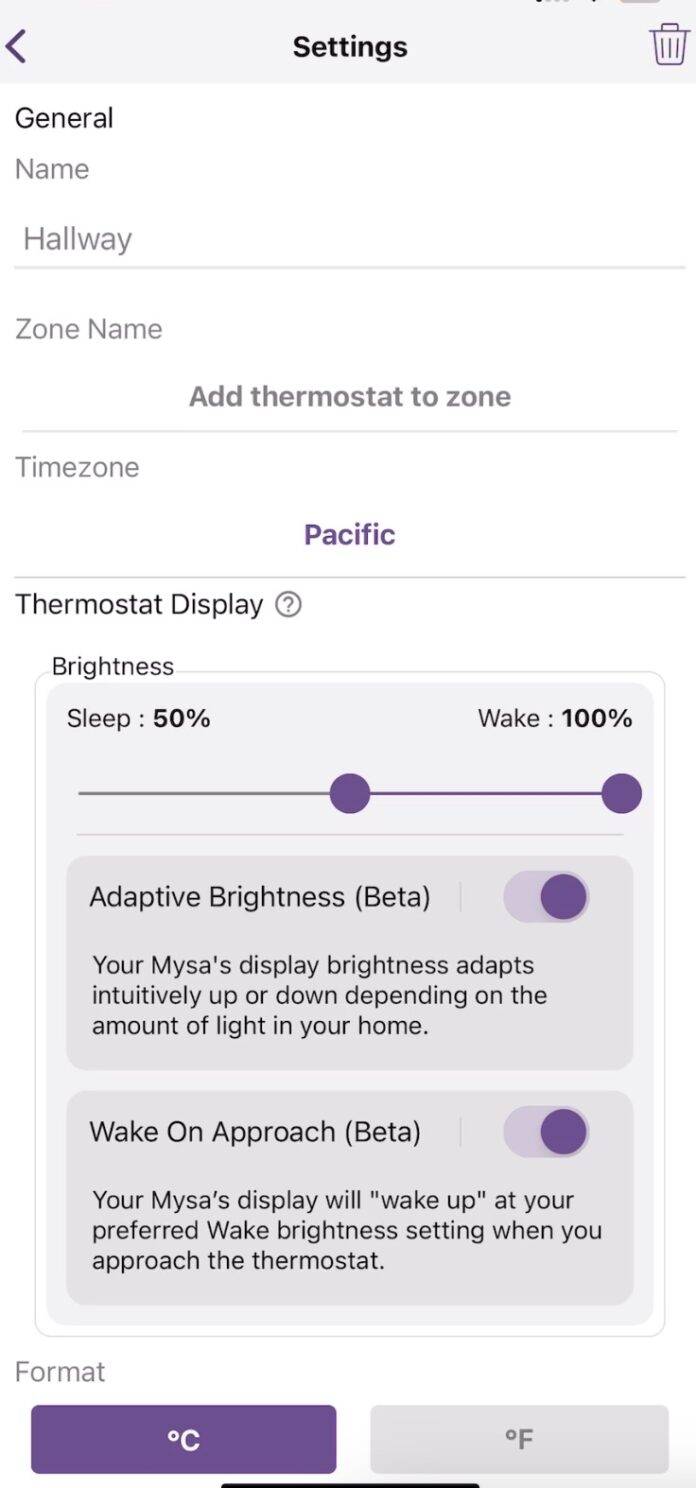Viewport: 696px width, 1488px height.
Task: Open the Pacific timezone selector
Action: click(x=349, y=534)
